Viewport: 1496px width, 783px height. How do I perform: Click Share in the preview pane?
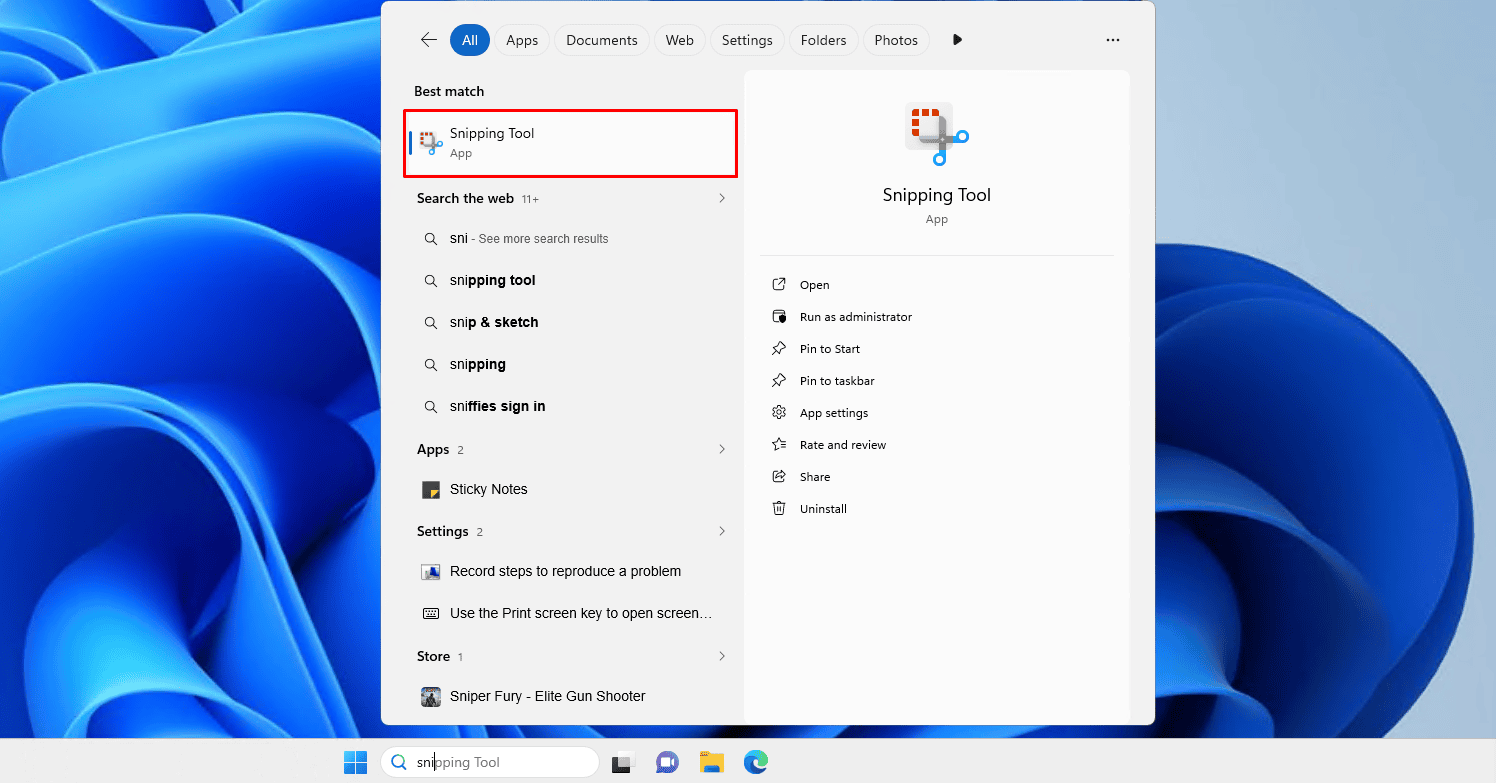pos(937,477)
